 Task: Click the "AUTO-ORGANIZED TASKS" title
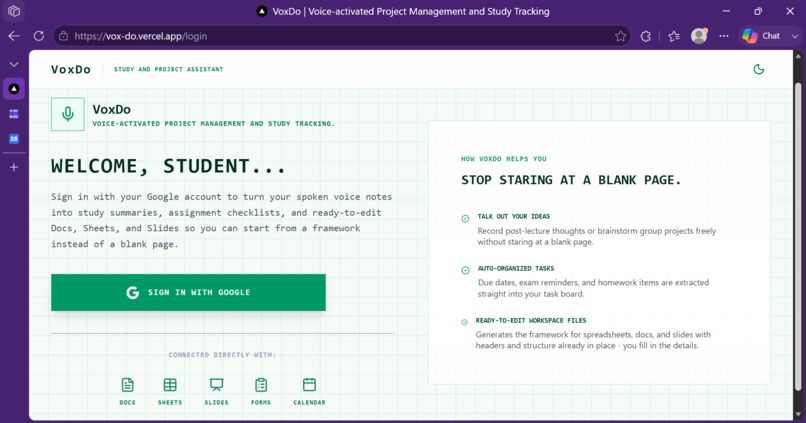pyautogui.click(x=516, y=268)
